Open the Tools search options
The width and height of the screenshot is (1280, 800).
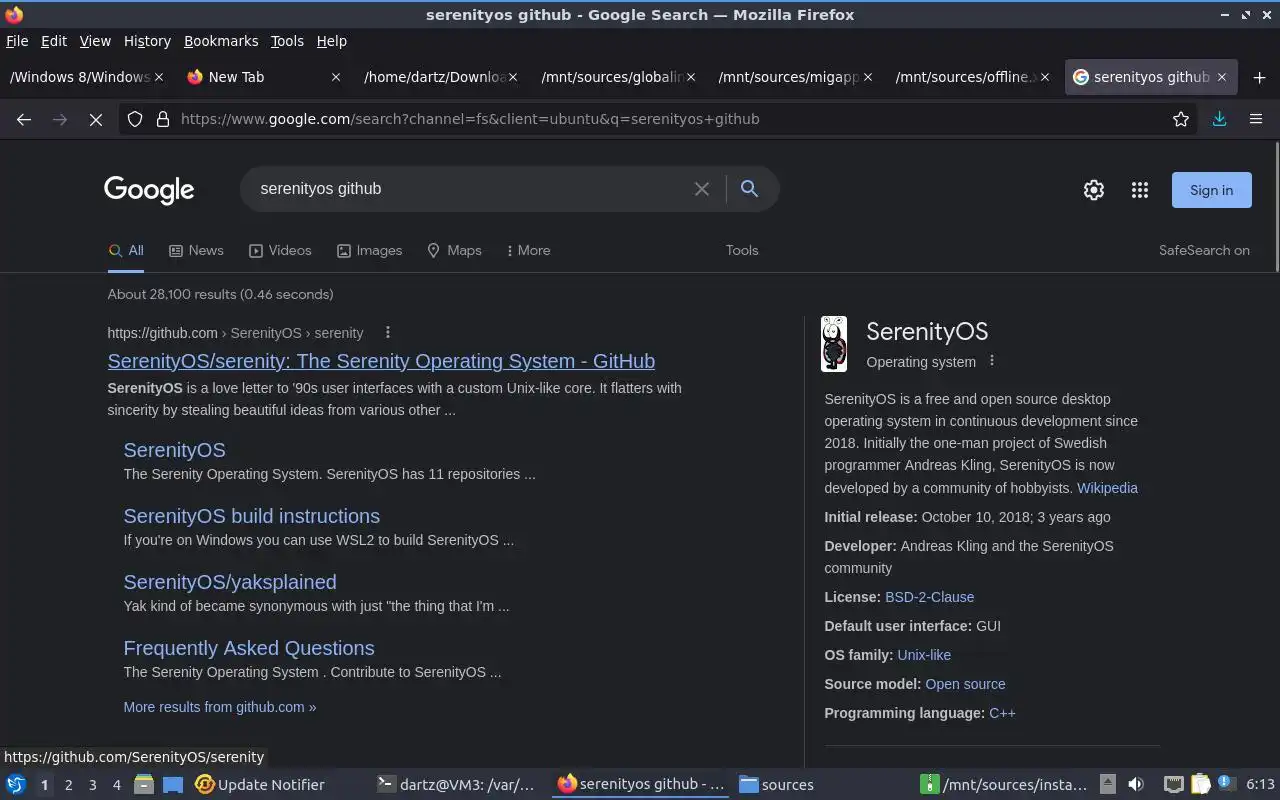click(x=742, y=251)
